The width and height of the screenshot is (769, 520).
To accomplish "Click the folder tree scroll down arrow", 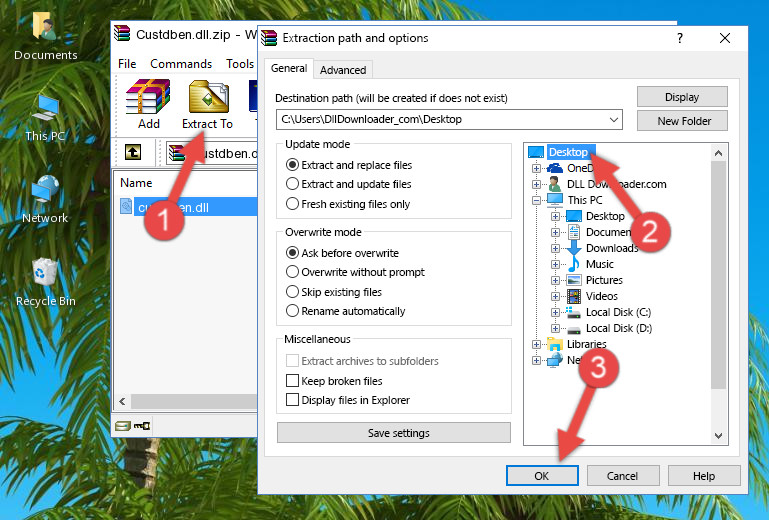I will tap(718, 436).
